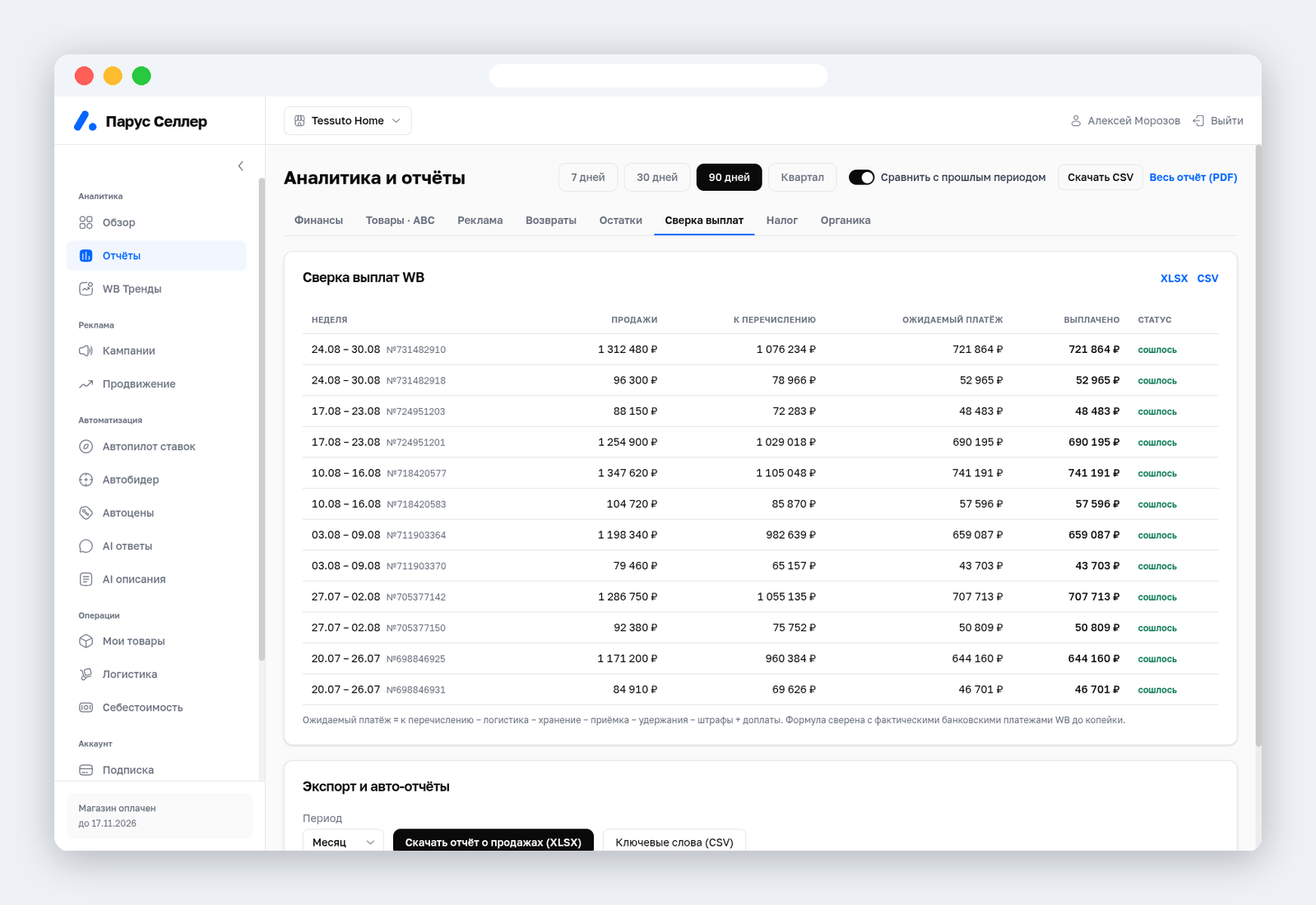Click сошлось status for report №711903364
Image resolution: width=1316 pixels, height=905 pixels.
[x=1157, y=536]
